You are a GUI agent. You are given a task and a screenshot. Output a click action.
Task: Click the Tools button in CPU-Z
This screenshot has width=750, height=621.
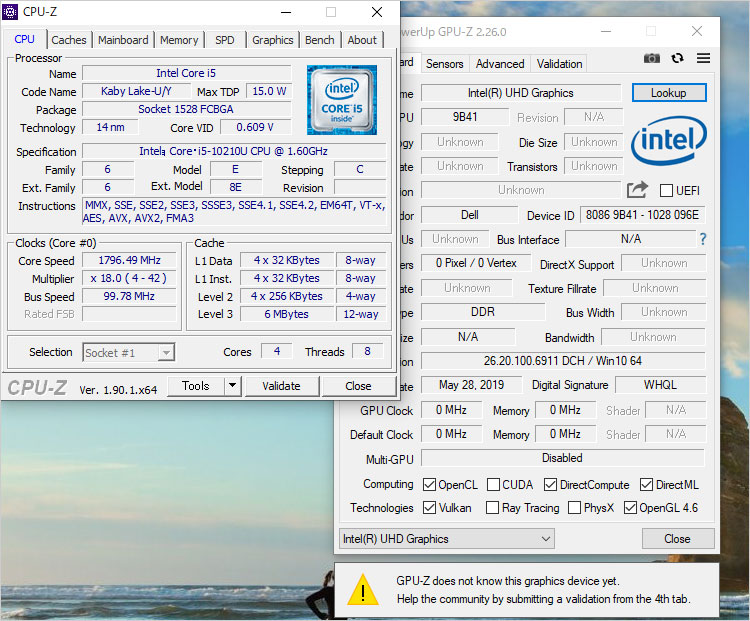tap(196, 386)
